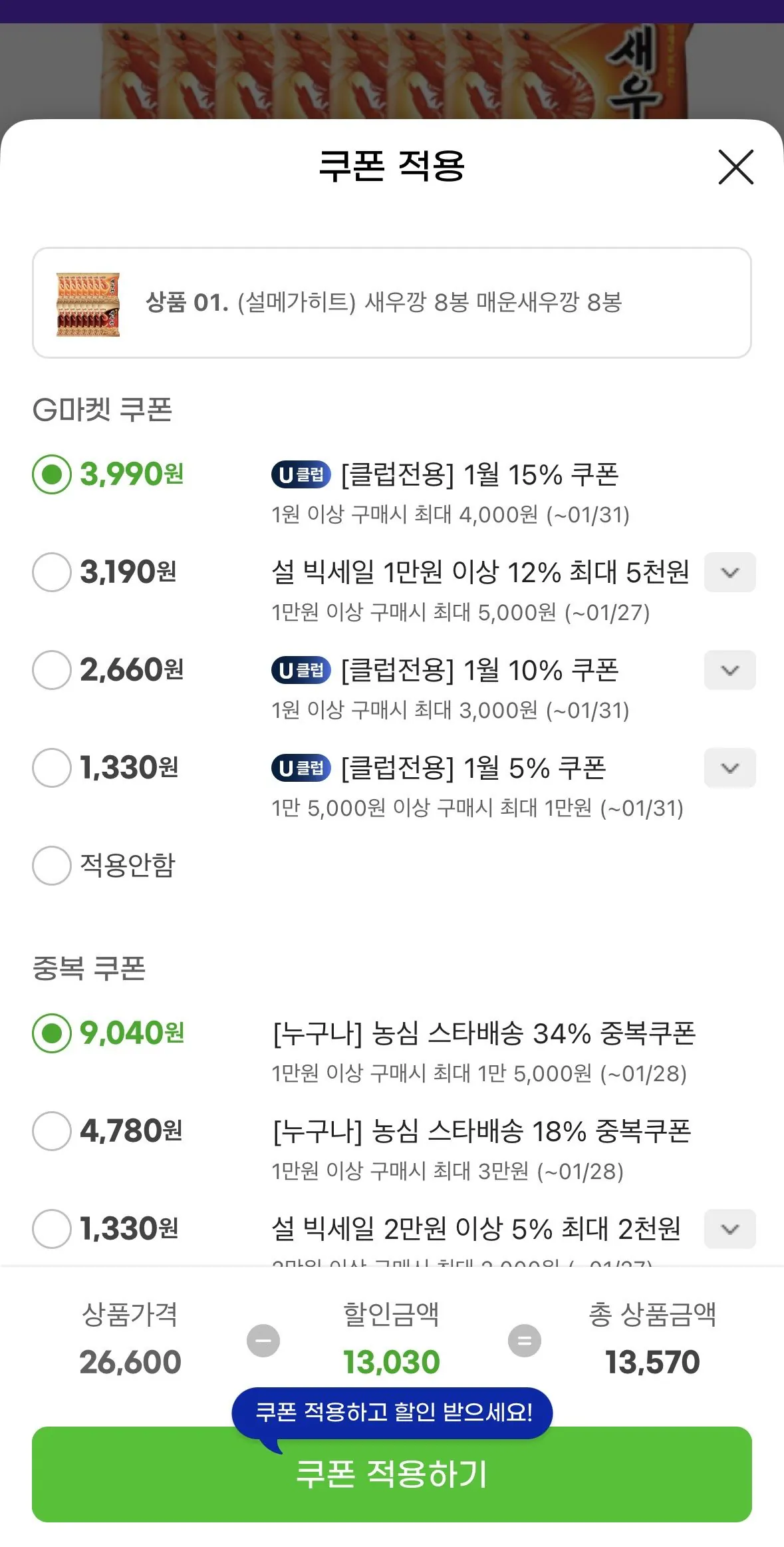This screenshot has width=784, height=1547.
Task: Tap the 쿠폰 적용하고 할인 받으세요 tooltip bubble
Action: point(392,1412)
